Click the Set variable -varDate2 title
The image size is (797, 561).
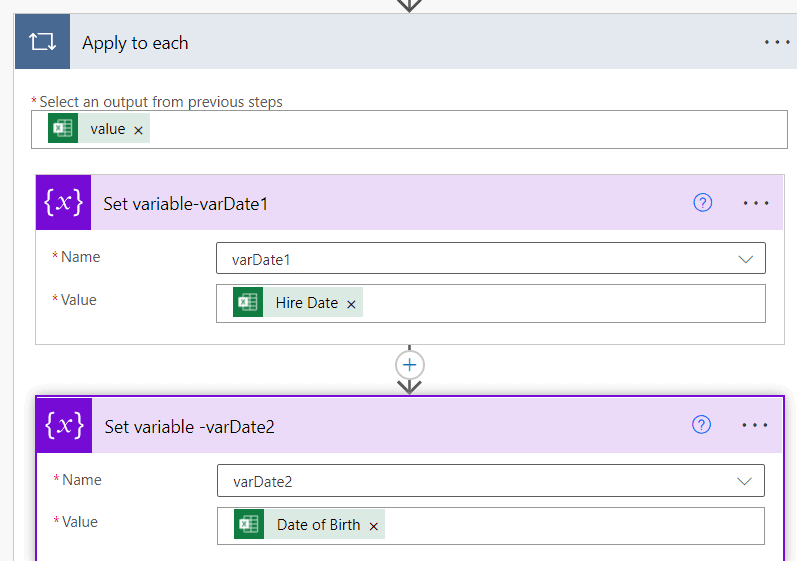click(190, 427)
